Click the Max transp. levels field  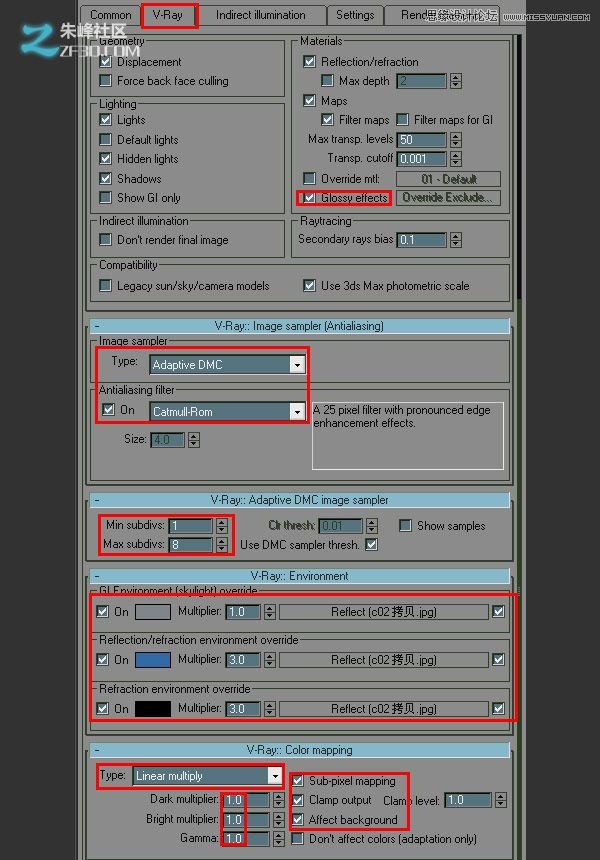[421, 140]
